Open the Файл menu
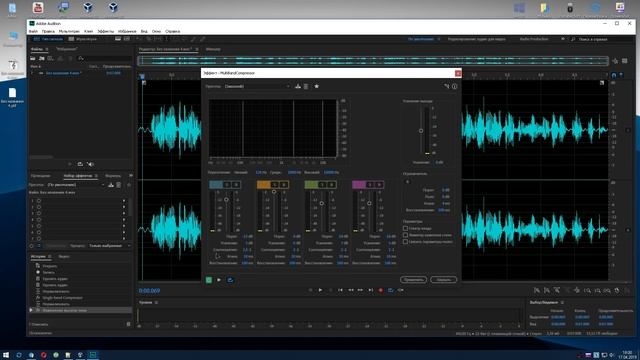 tap(33, 31)
